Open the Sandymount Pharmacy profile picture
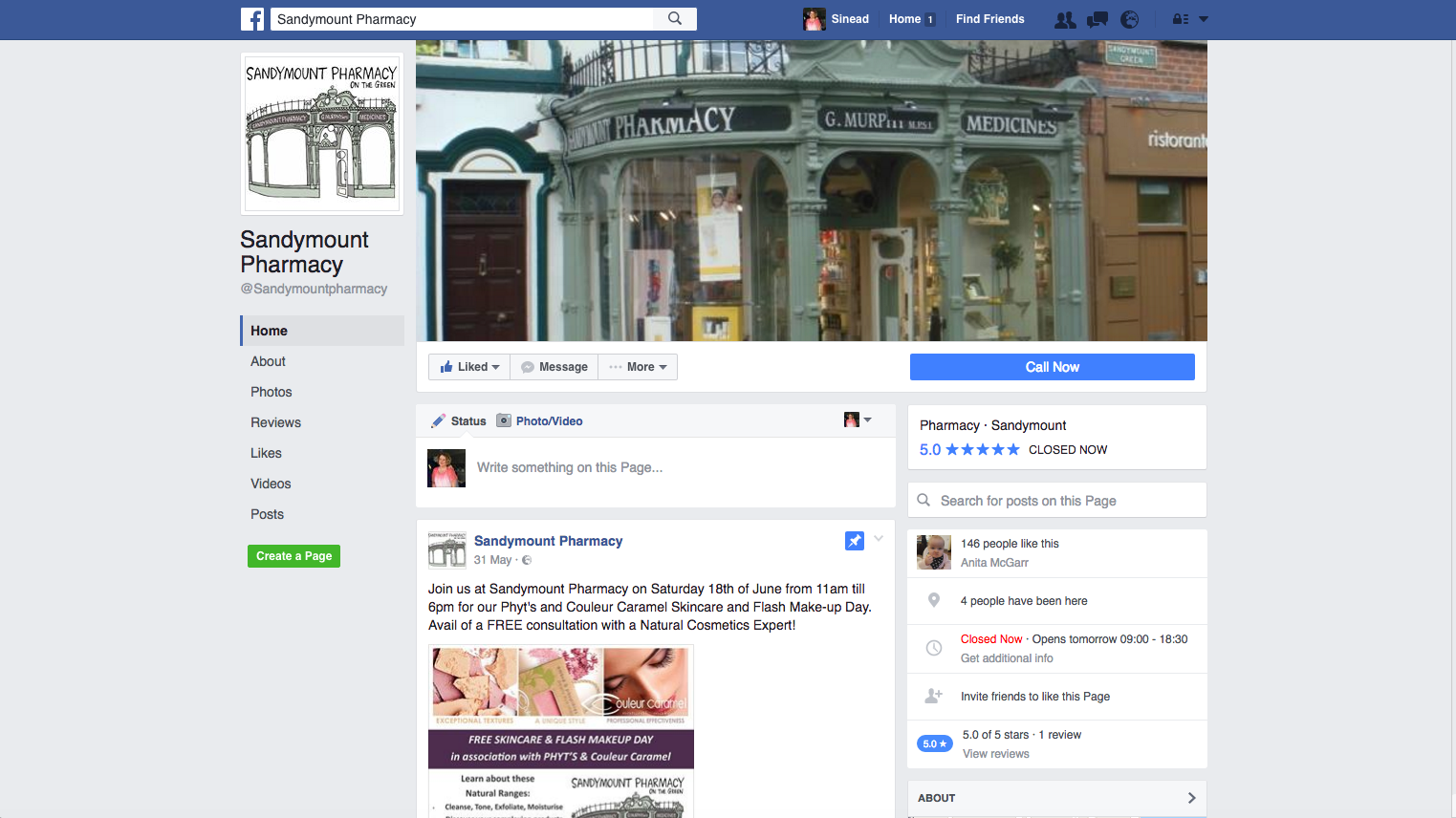The height and width of the screenshot is (818, 1456). pyautogui.click(x=322, y=134)
